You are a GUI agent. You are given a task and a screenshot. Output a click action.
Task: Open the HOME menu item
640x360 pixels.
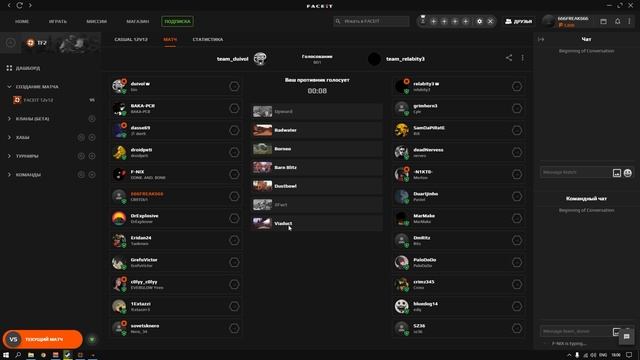tap(22, 21)
